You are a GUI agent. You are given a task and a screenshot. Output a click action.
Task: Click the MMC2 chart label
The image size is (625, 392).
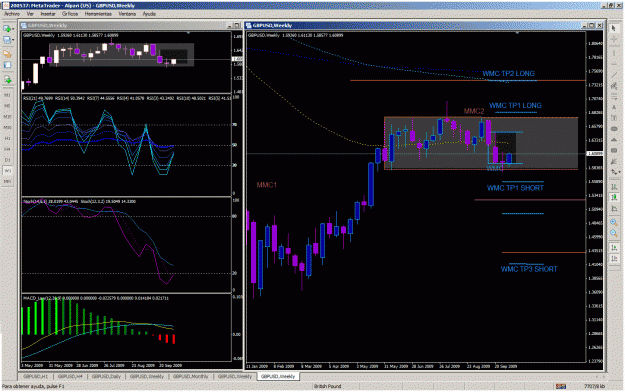(474, 111)
